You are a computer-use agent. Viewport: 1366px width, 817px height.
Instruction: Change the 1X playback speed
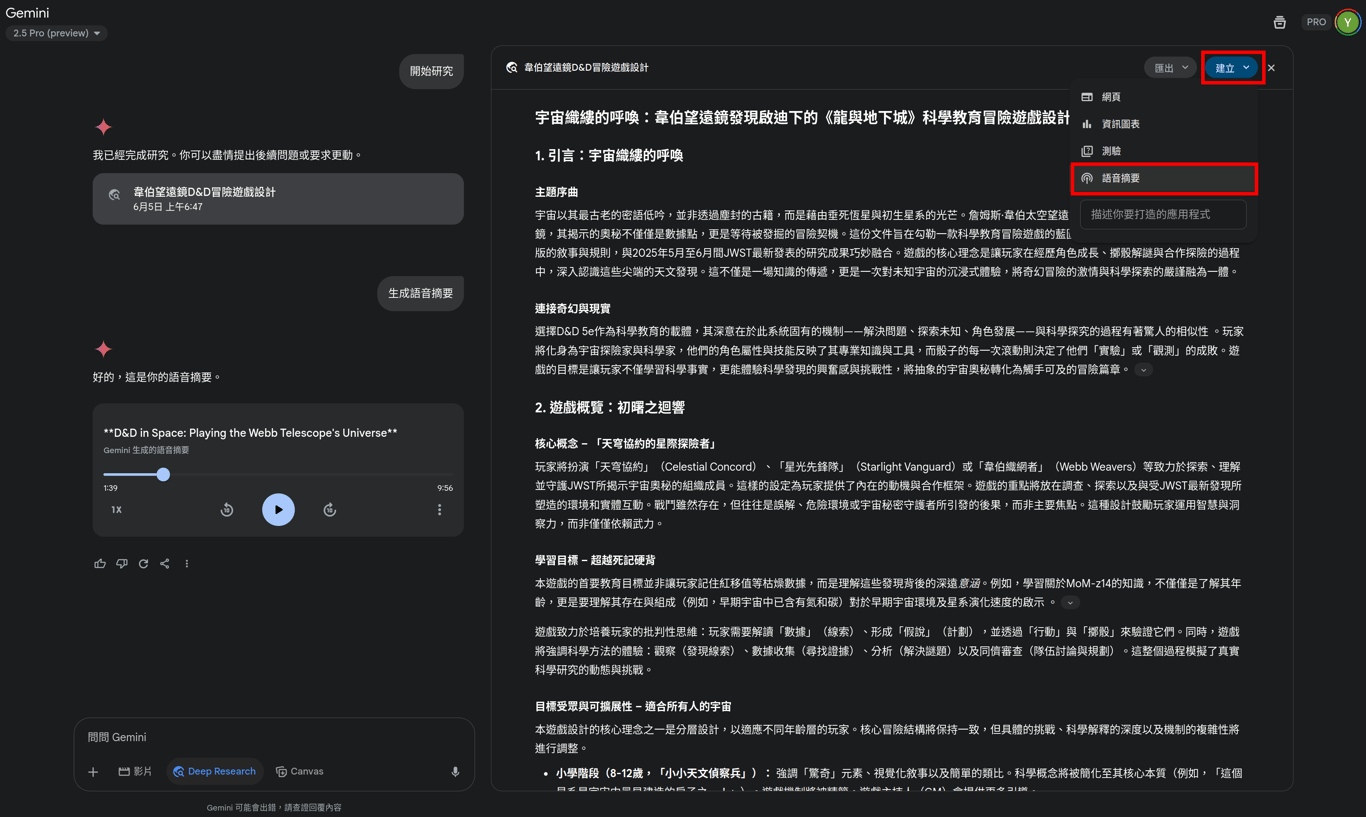click(x=116, y=510)
